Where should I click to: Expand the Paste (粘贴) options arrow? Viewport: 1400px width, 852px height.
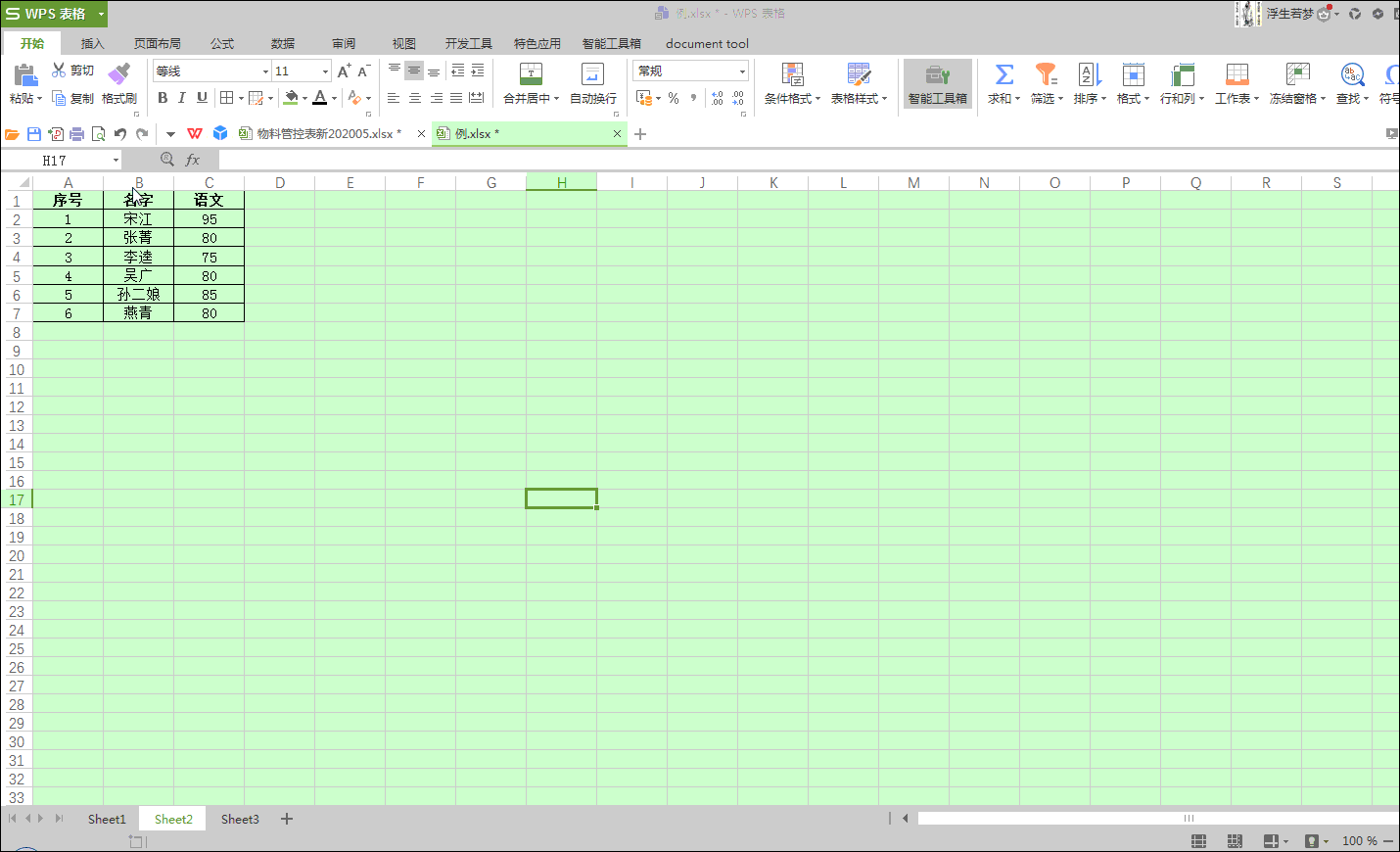pos(39,98)
